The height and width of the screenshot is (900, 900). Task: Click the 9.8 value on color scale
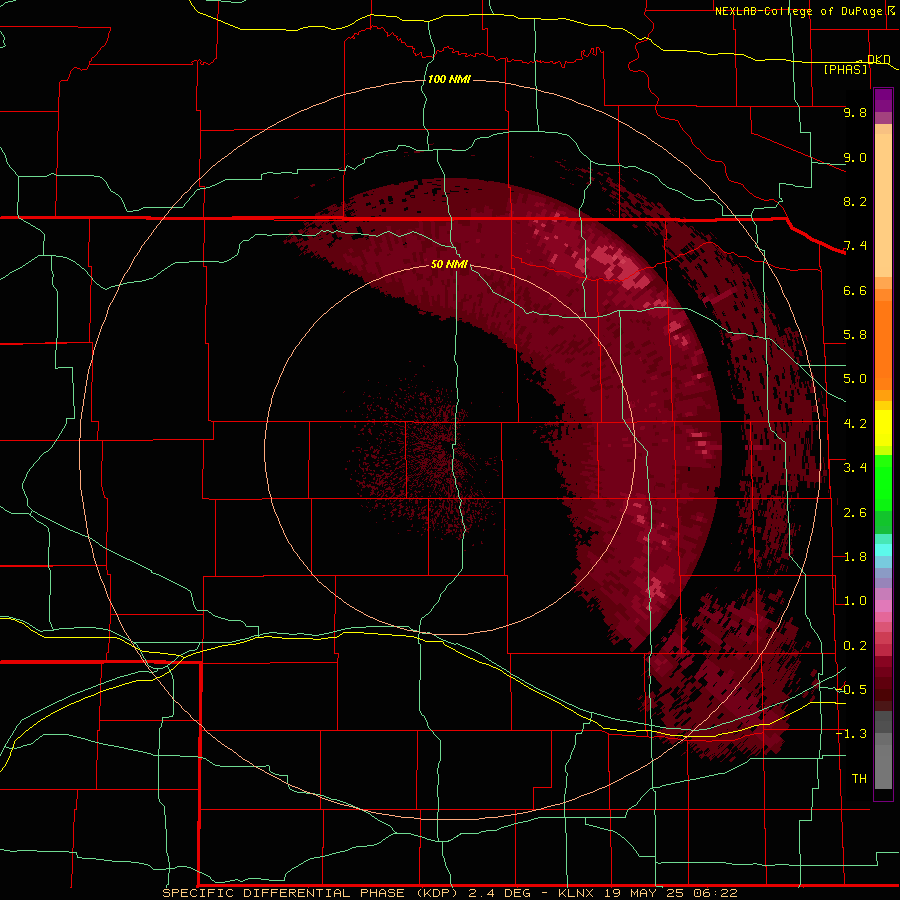(855, 112)
